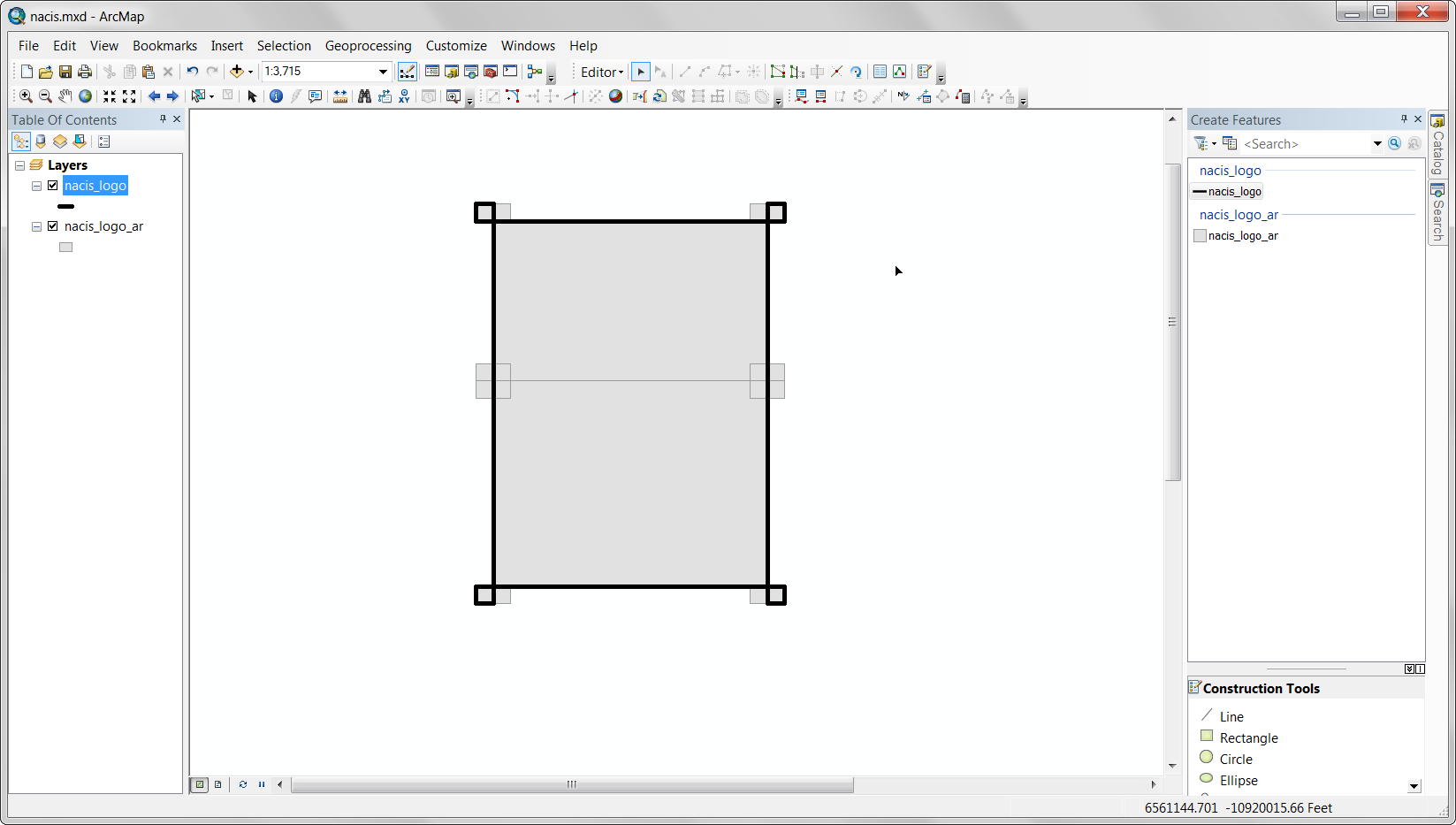The height and width of the screenshot is (825, 1456).
Task: Open the Editor dropdown menu
Action: pos(602,72)
